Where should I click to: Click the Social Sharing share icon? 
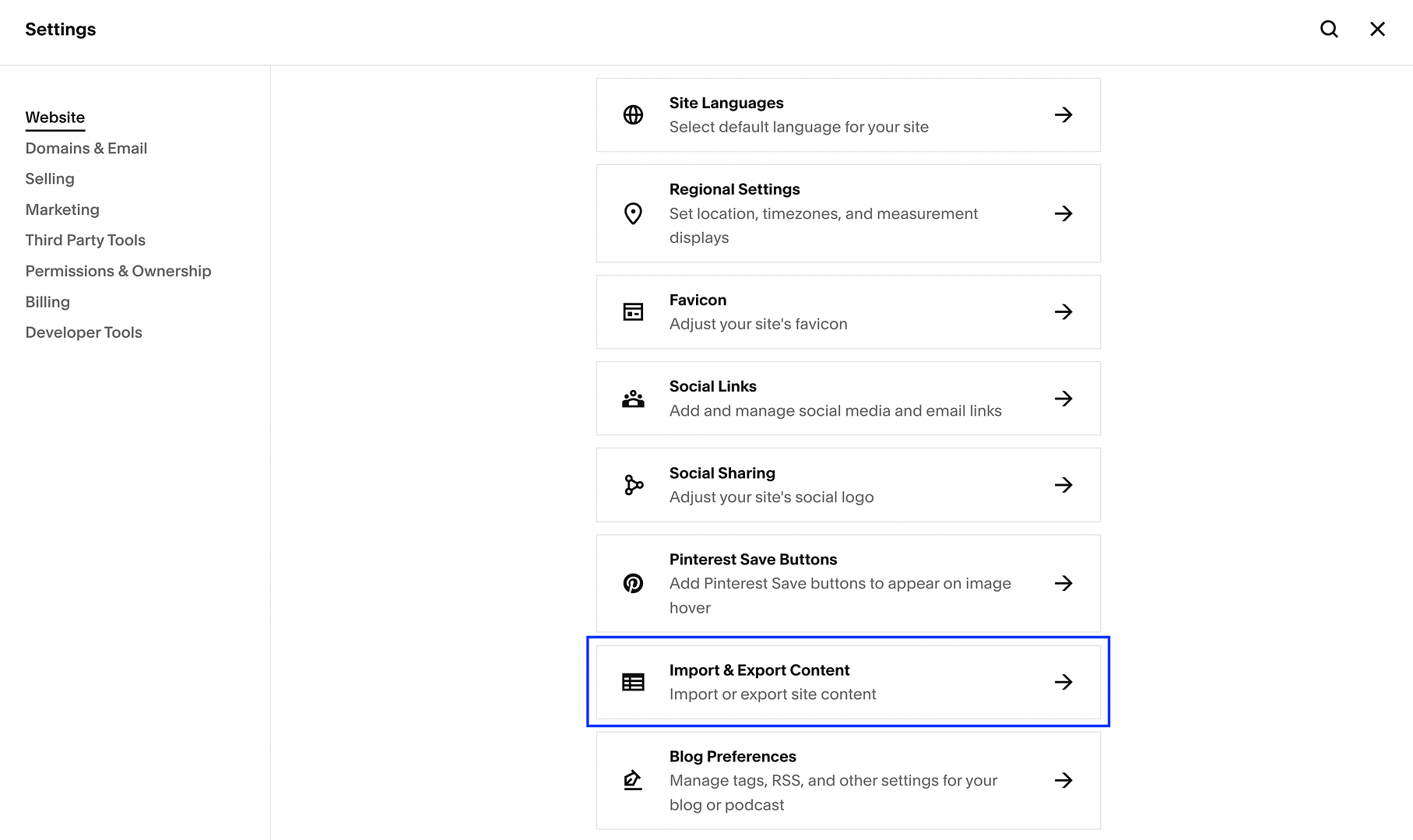pyautogui.click(x=633, y=484)
